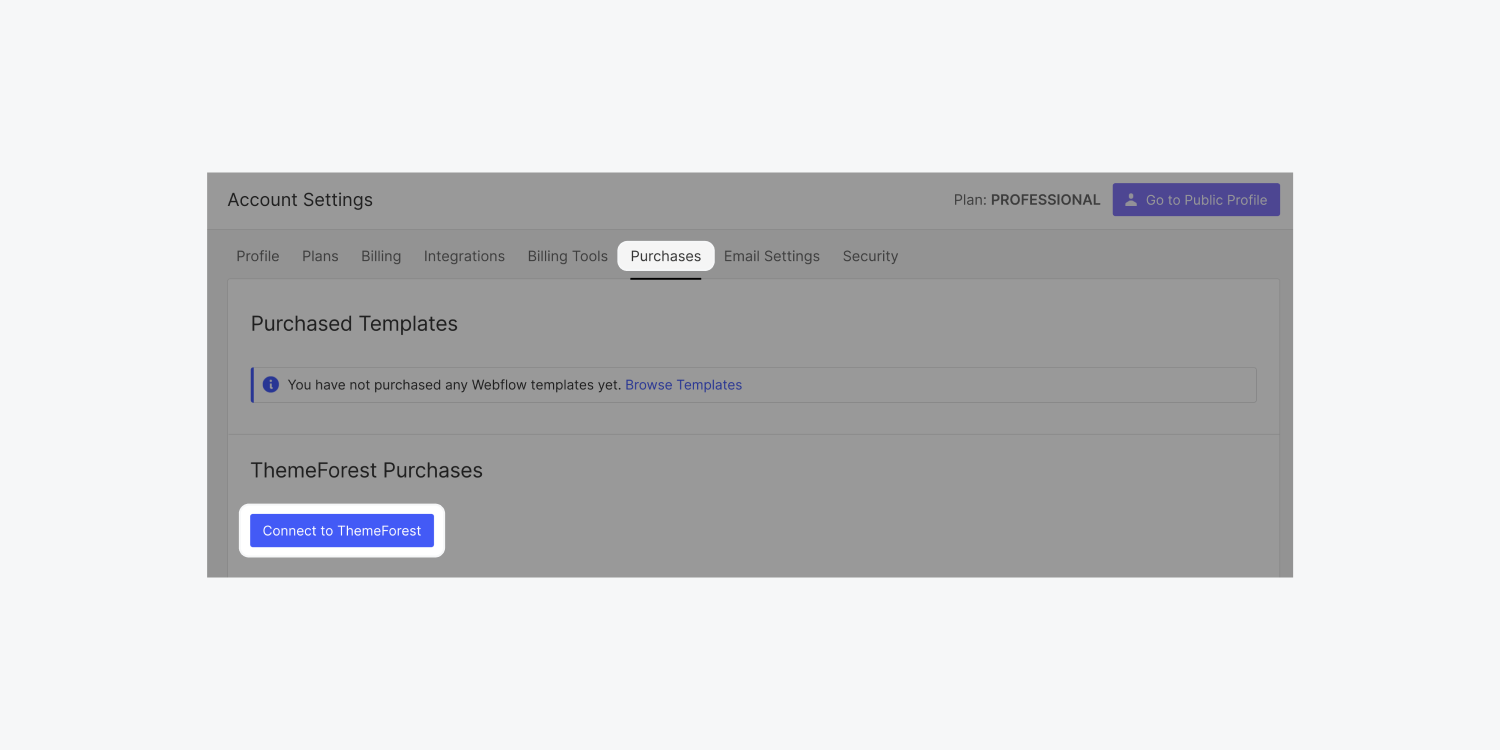Viewport: 1501px width, 751px height.
Task: Select the Billing tab
Action: (381, 256)
